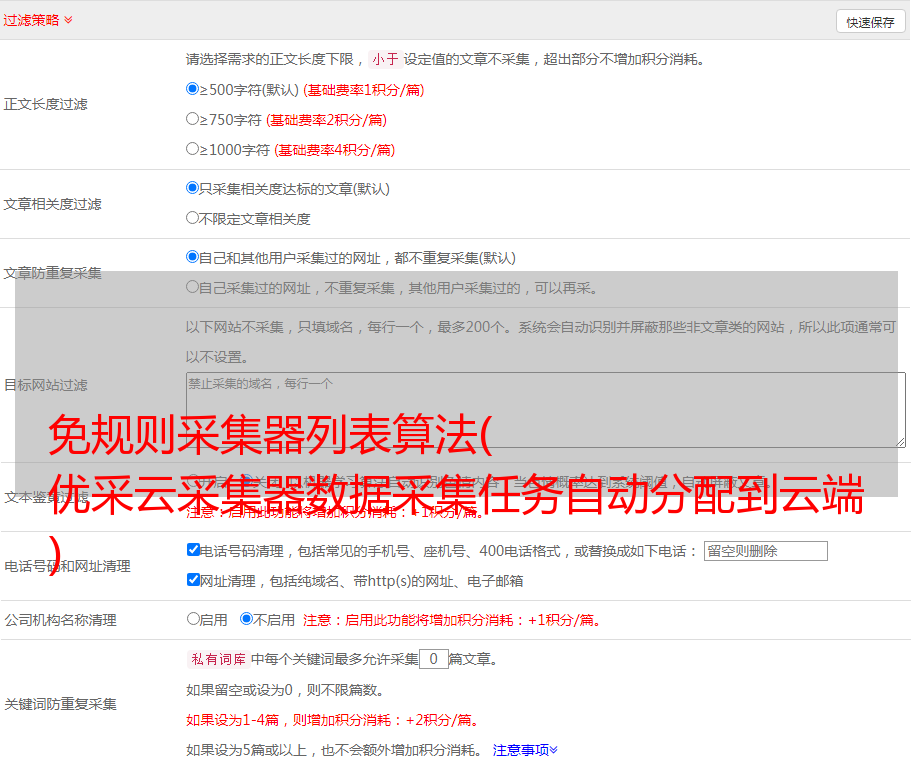912x768 pixels.
Task: Click the 私有词库 tag
Action: 219,659
